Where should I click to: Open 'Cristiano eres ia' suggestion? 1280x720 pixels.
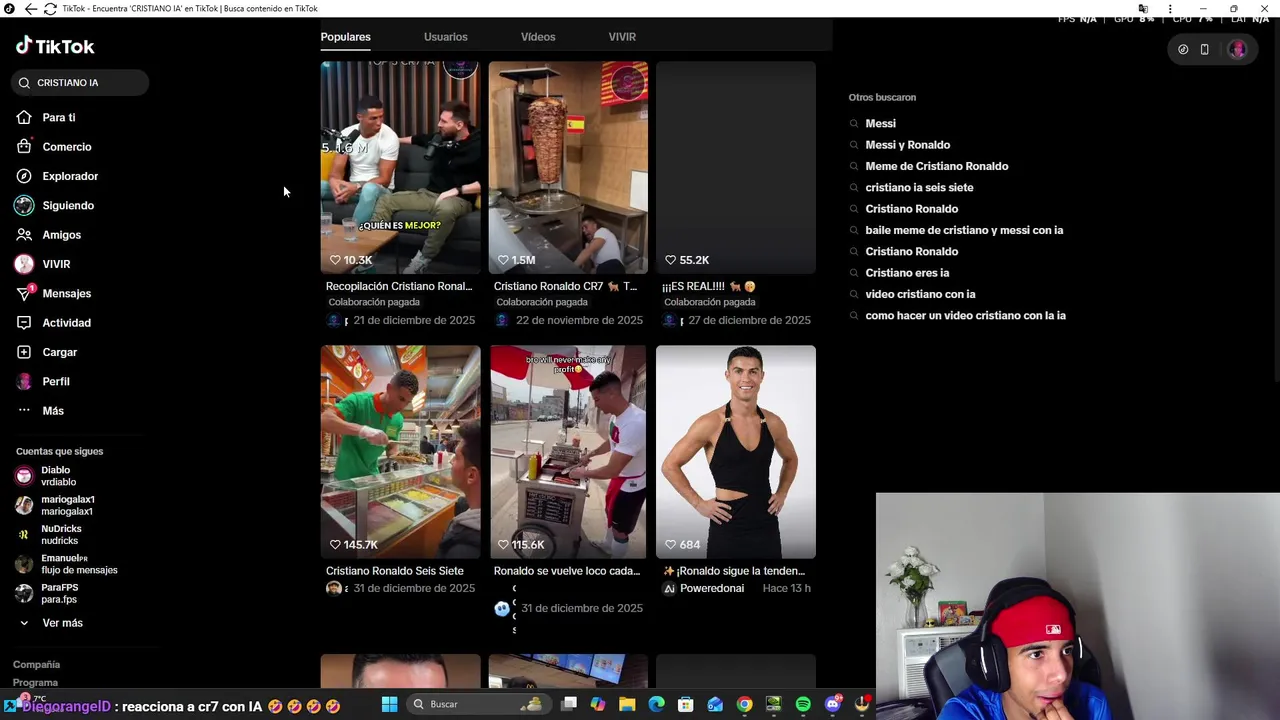pos(907,273)
